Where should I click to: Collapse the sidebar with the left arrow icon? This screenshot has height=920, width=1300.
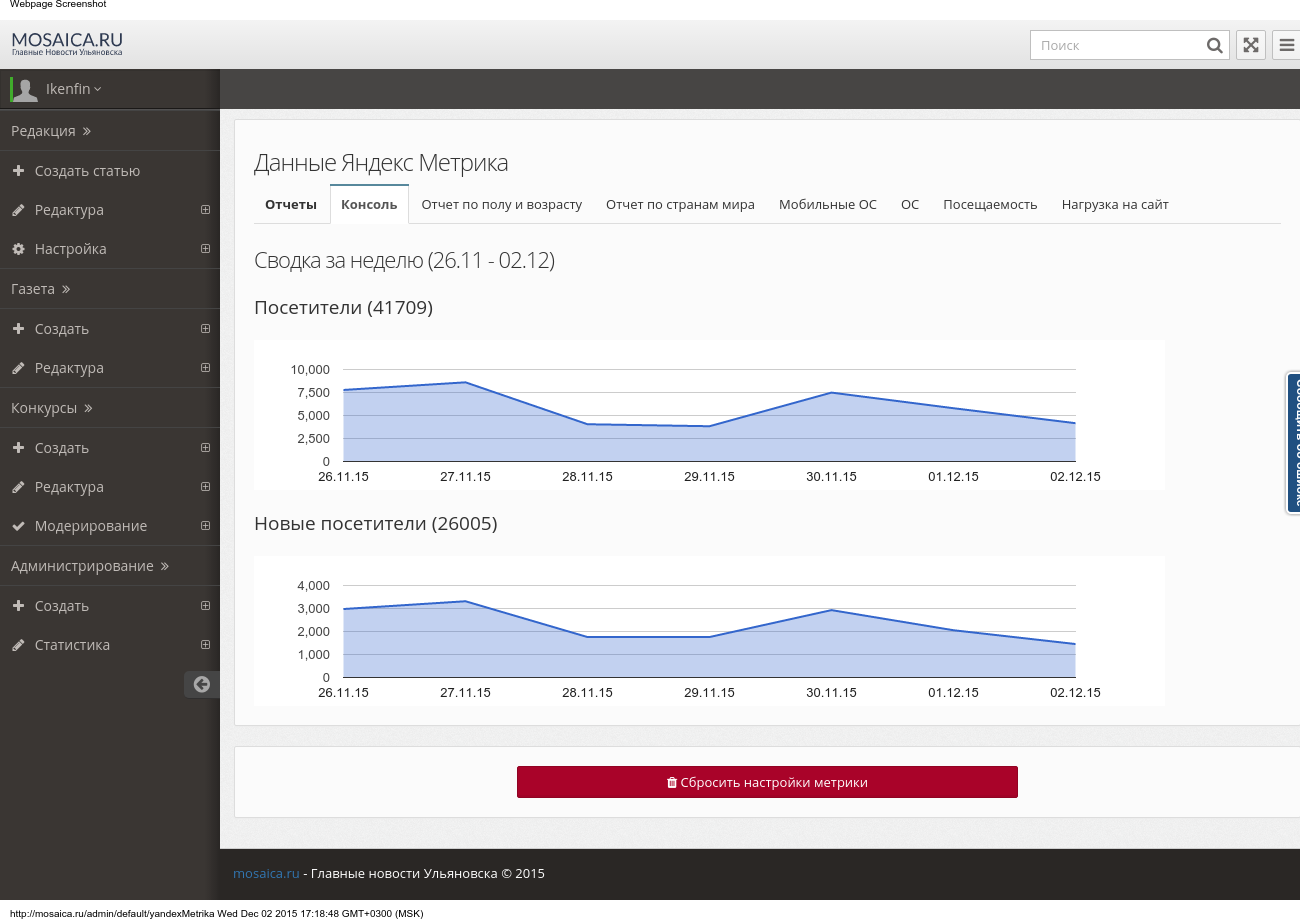coord(202,684)
